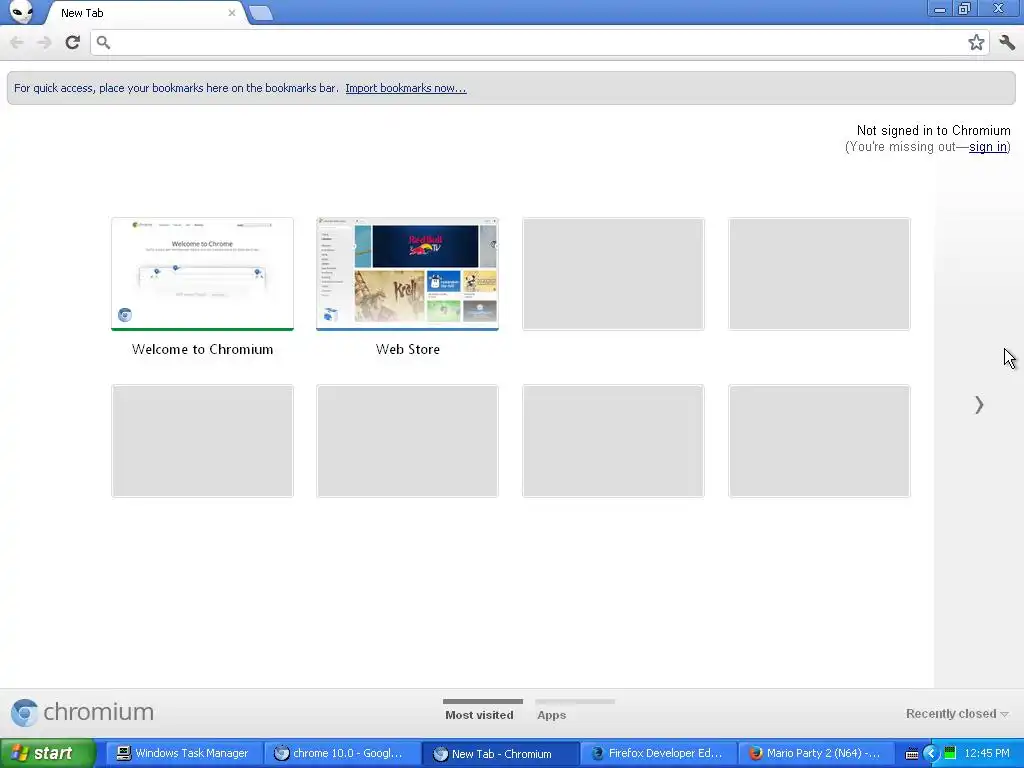This screenshot has width=1024, height=768.
Task: Click the green tray icon by the clock
Action: click(x=950, y=753)
